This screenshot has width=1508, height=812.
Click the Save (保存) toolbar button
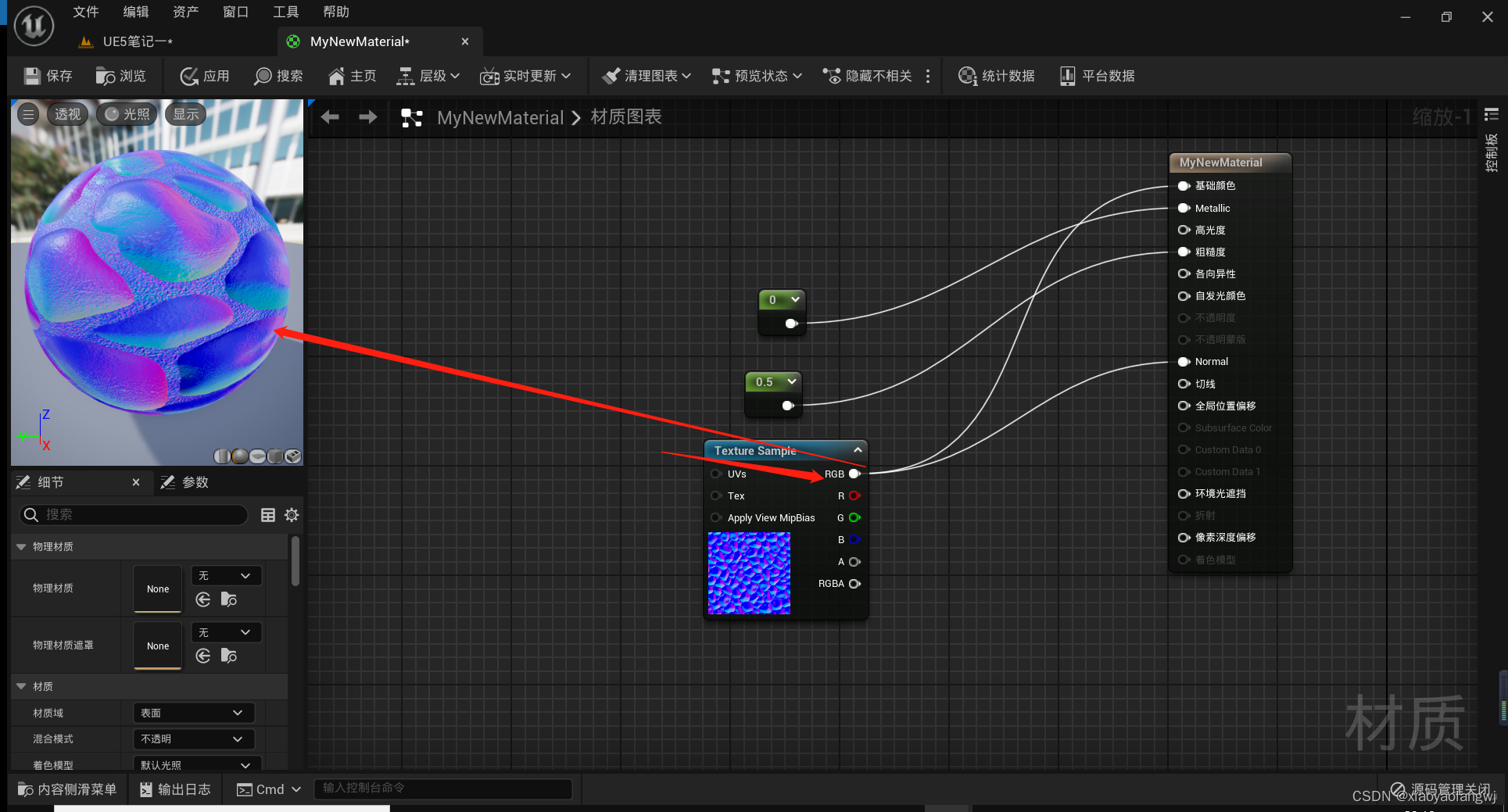[x=48, y=76]
